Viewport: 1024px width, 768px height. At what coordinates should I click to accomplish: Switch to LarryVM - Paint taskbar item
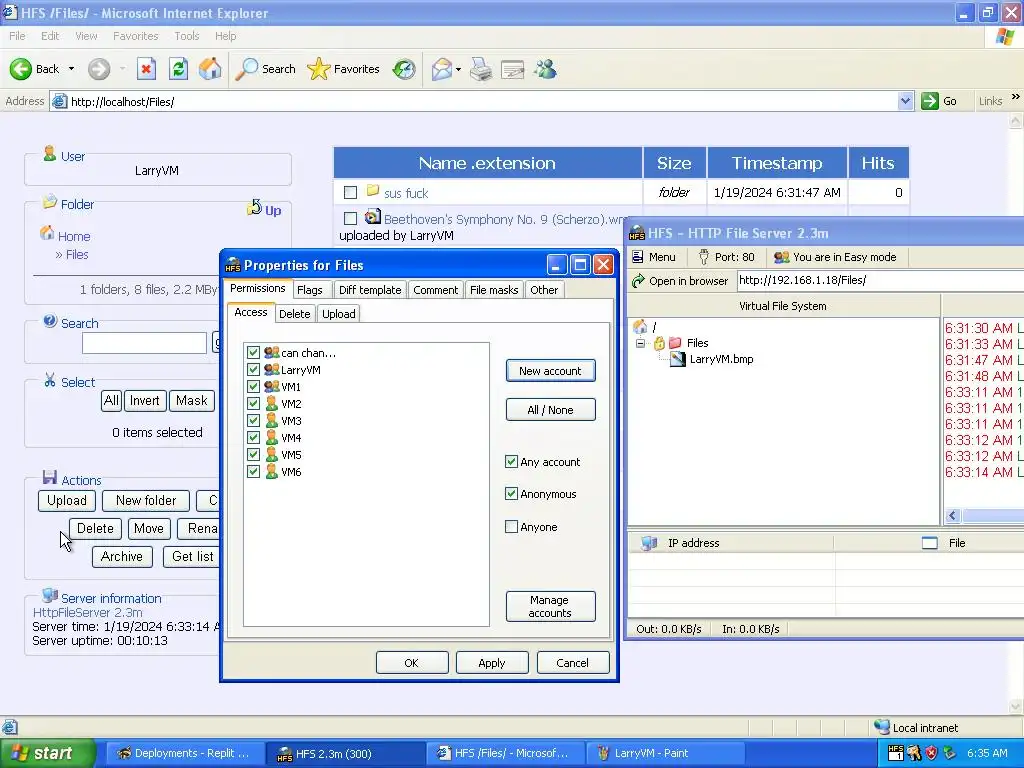665,753
